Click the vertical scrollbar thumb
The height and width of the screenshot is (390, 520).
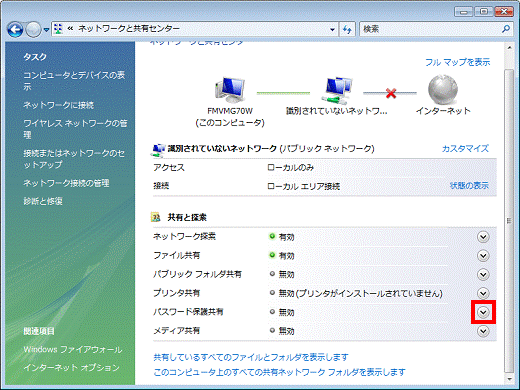click(x=509, y=221)
